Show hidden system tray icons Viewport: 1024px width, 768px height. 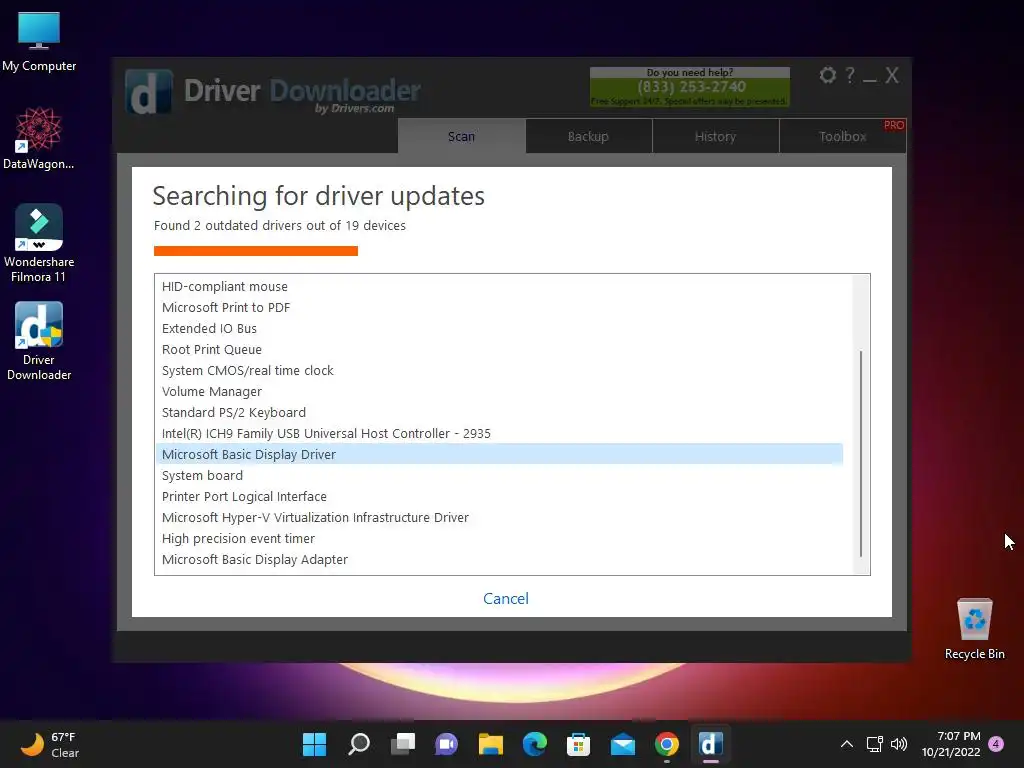click(846, 744)
